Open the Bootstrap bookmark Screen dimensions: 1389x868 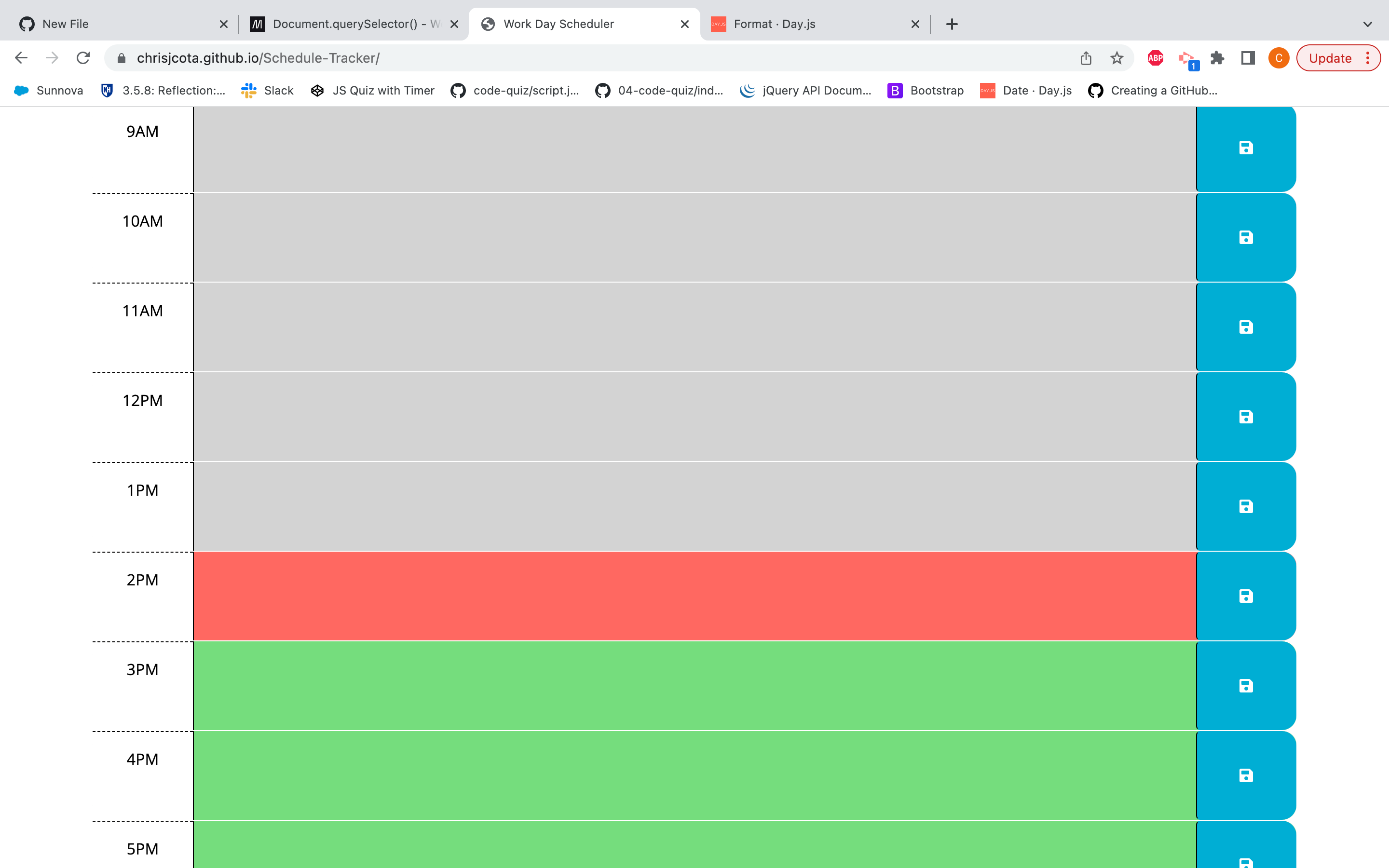[924, 90]
